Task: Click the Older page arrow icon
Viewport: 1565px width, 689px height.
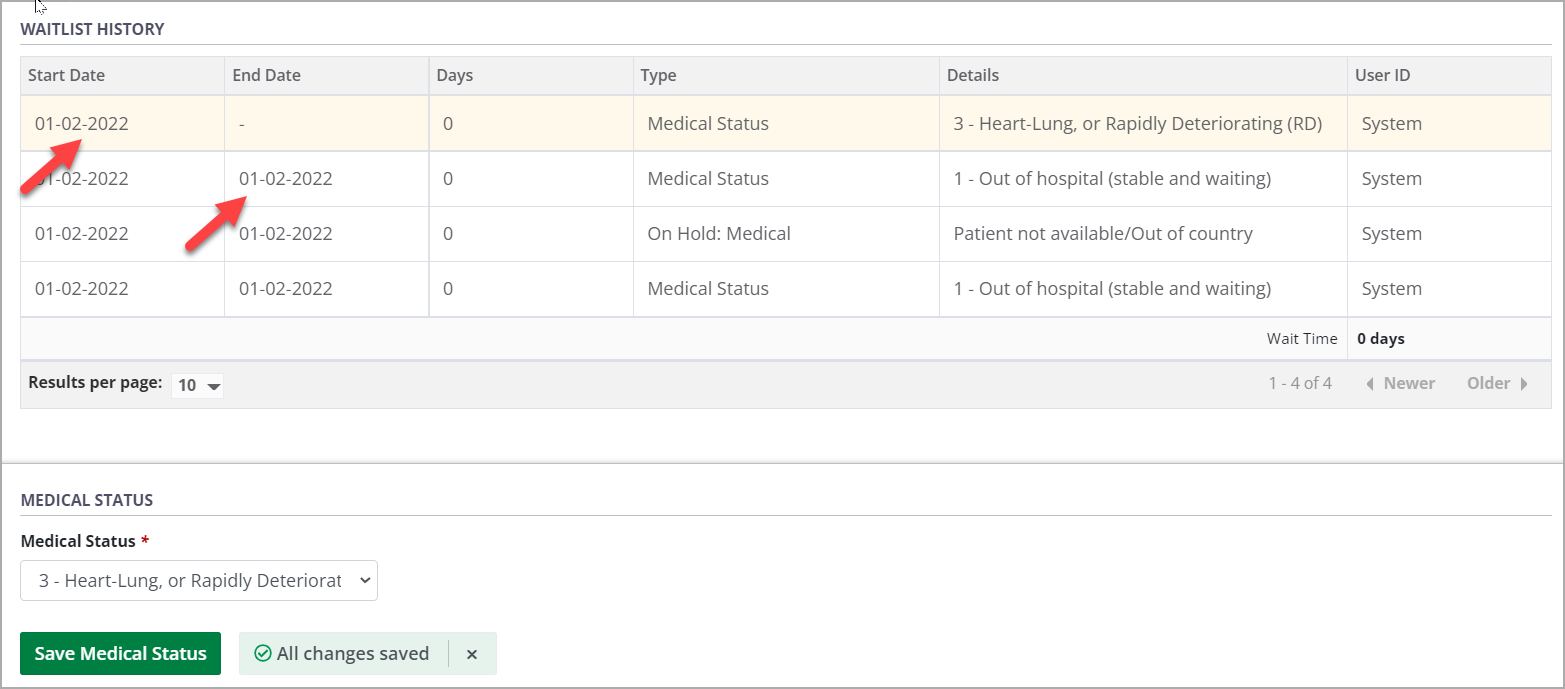Action: coord(1524,383)
